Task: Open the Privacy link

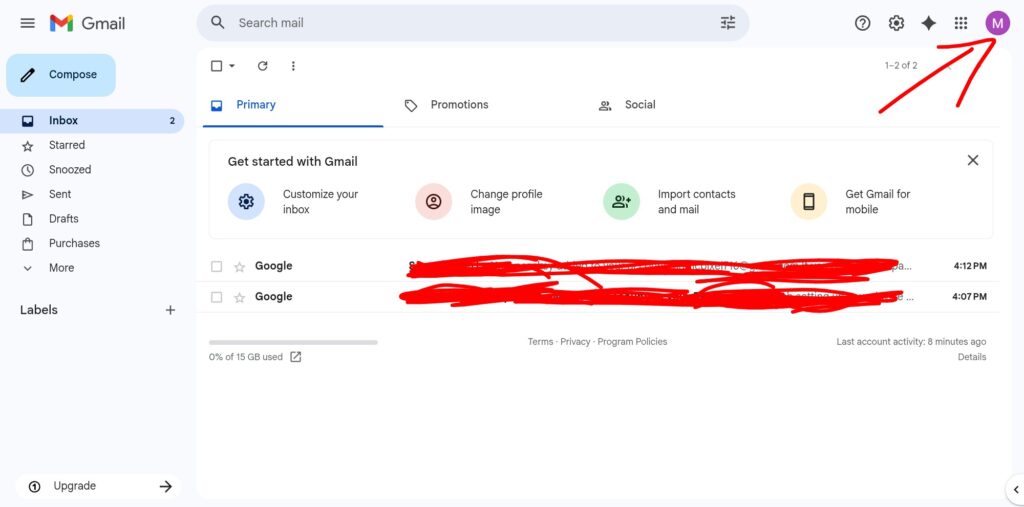Action: click(x=575, y=342)
